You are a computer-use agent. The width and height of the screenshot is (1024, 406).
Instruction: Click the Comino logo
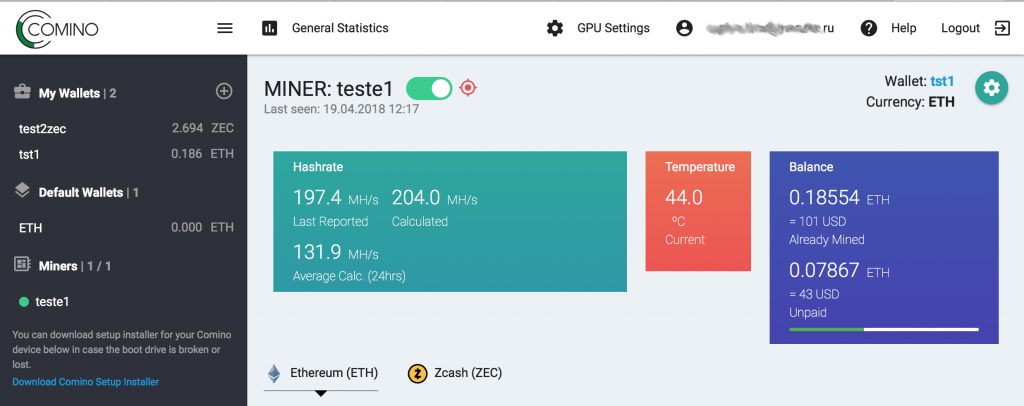click(x=58, y=28)
